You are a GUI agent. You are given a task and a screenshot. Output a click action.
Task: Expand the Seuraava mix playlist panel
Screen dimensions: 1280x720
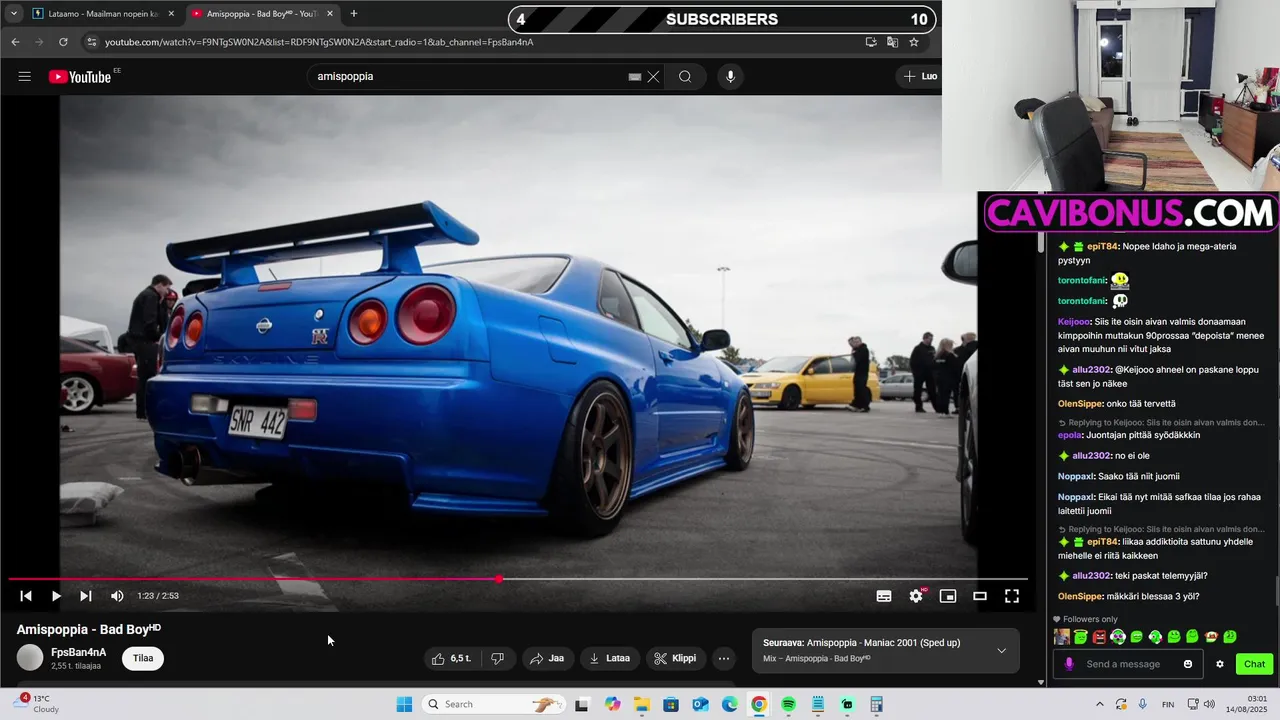[1001, 650]
